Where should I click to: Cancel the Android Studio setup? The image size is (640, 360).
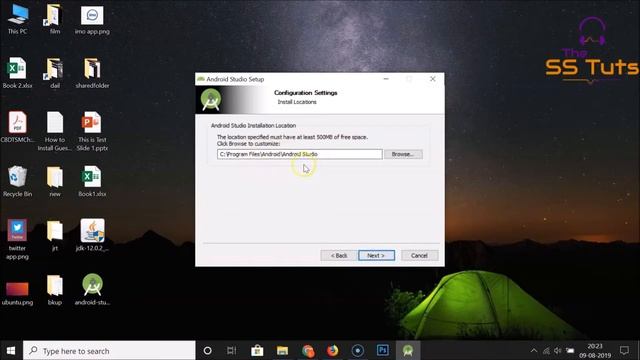tap(420, 256)
